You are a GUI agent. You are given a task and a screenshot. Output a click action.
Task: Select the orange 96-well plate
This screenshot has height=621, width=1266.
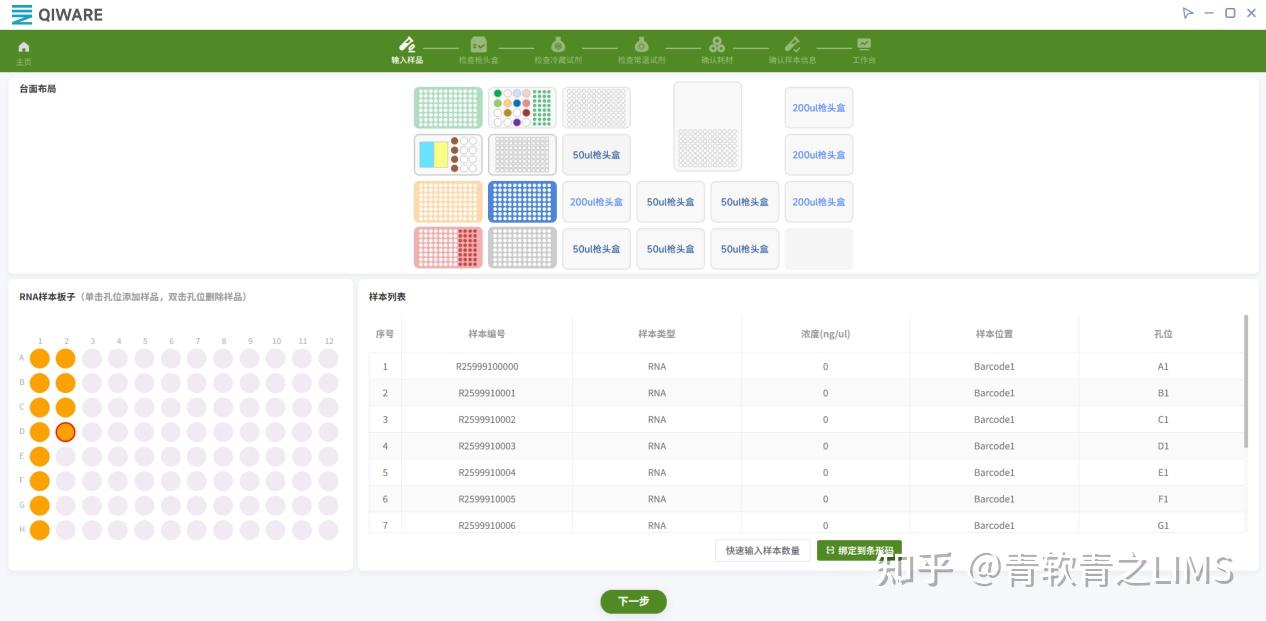pyautogui.click(x=448, y=202)
